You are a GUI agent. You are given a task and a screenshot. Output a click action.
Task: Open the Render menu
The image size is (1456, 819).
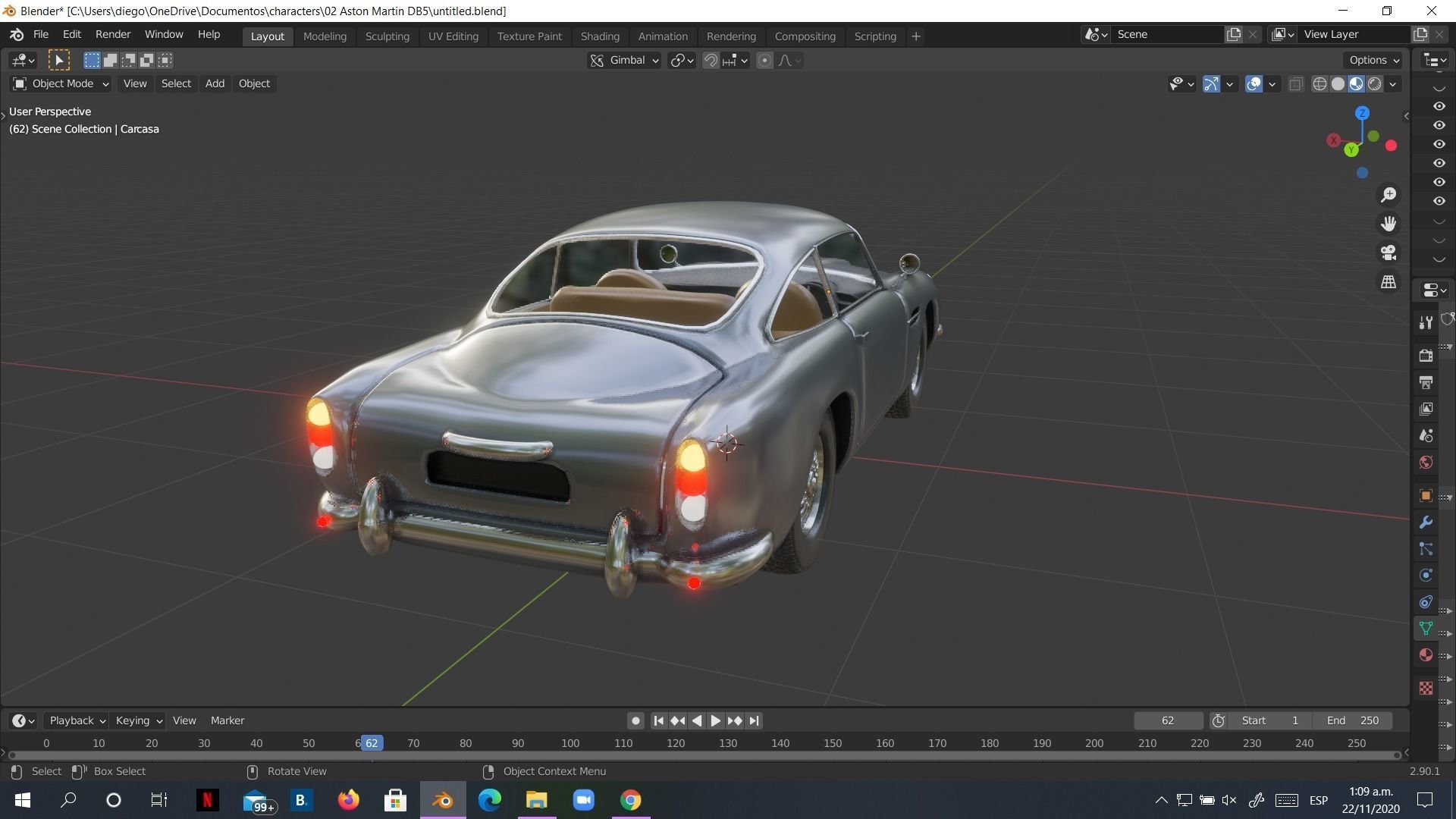pos(113,35)
